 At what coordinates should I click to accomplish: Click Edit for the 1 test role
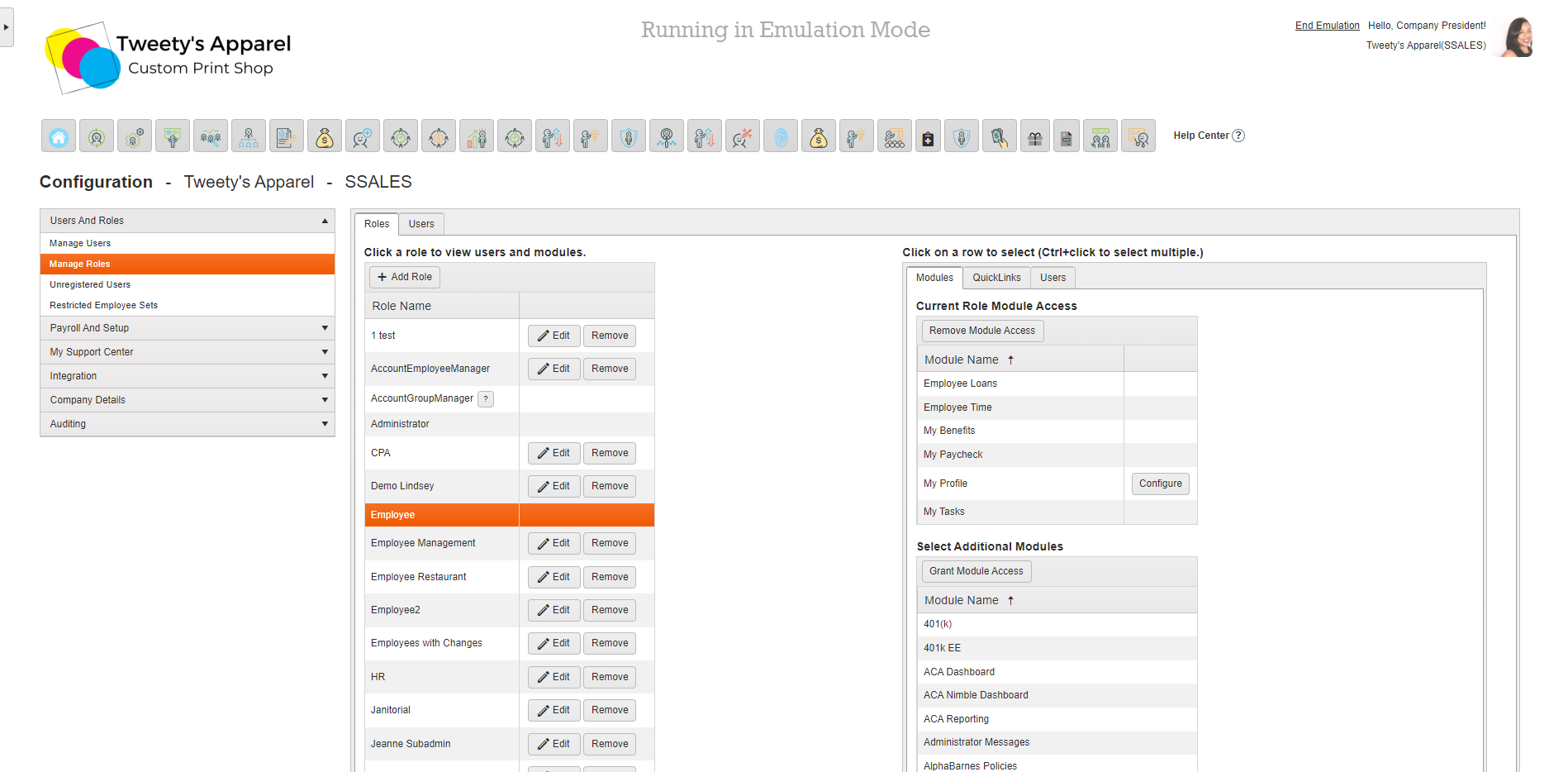(554, 336)
